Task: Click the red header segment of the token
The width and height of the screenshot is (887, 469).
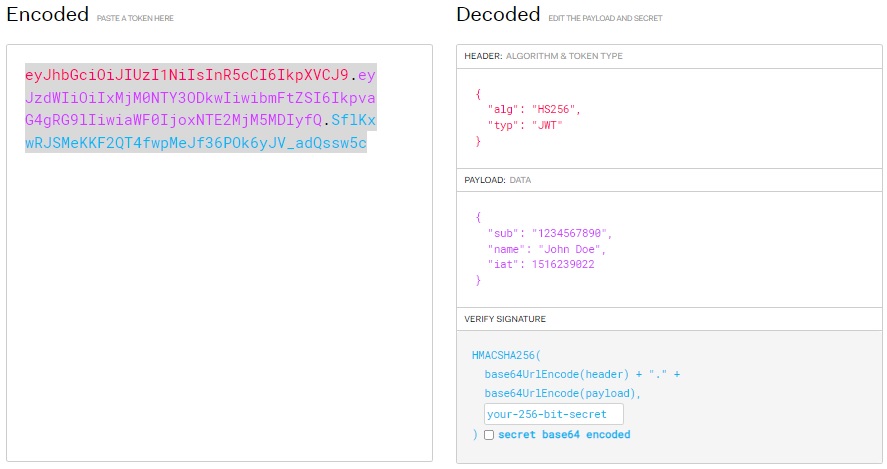Action: pyautogui.click(x=187, y=75)
